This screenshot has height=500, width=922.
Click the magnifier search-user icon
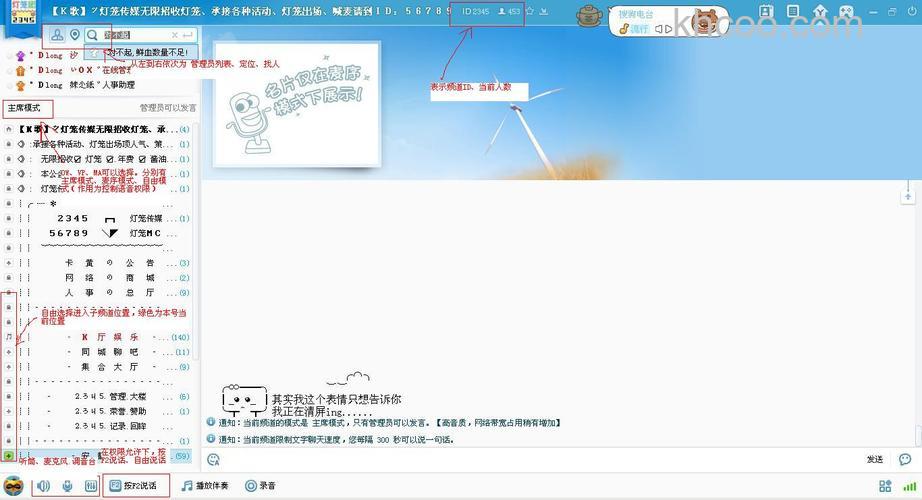pos(92,35)
